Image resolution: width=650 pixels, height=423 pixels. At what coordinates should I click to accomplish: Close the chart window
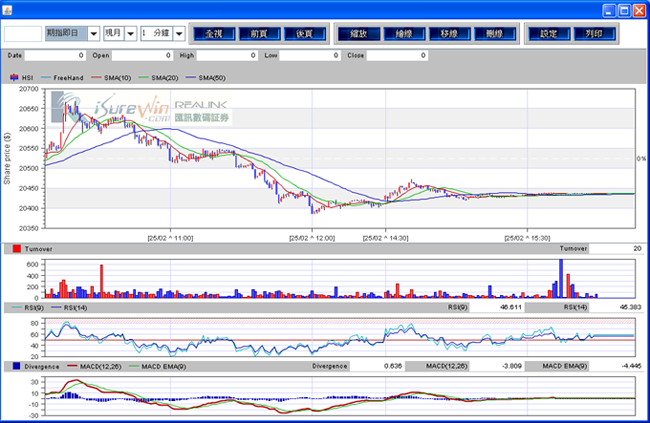click(x=639, y=11)
